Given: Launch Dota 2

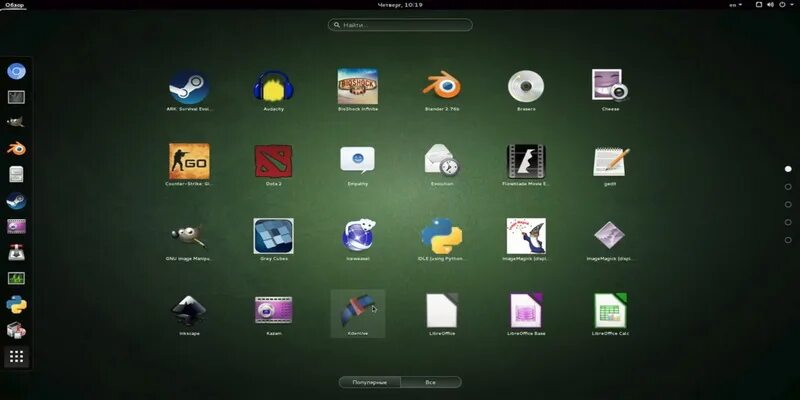Looking at the screenshot, I should [x=273, y=161].
